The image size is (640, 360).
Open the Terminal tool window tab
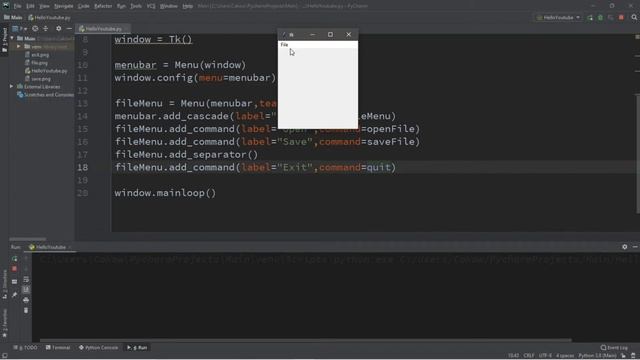coord(58,348)
